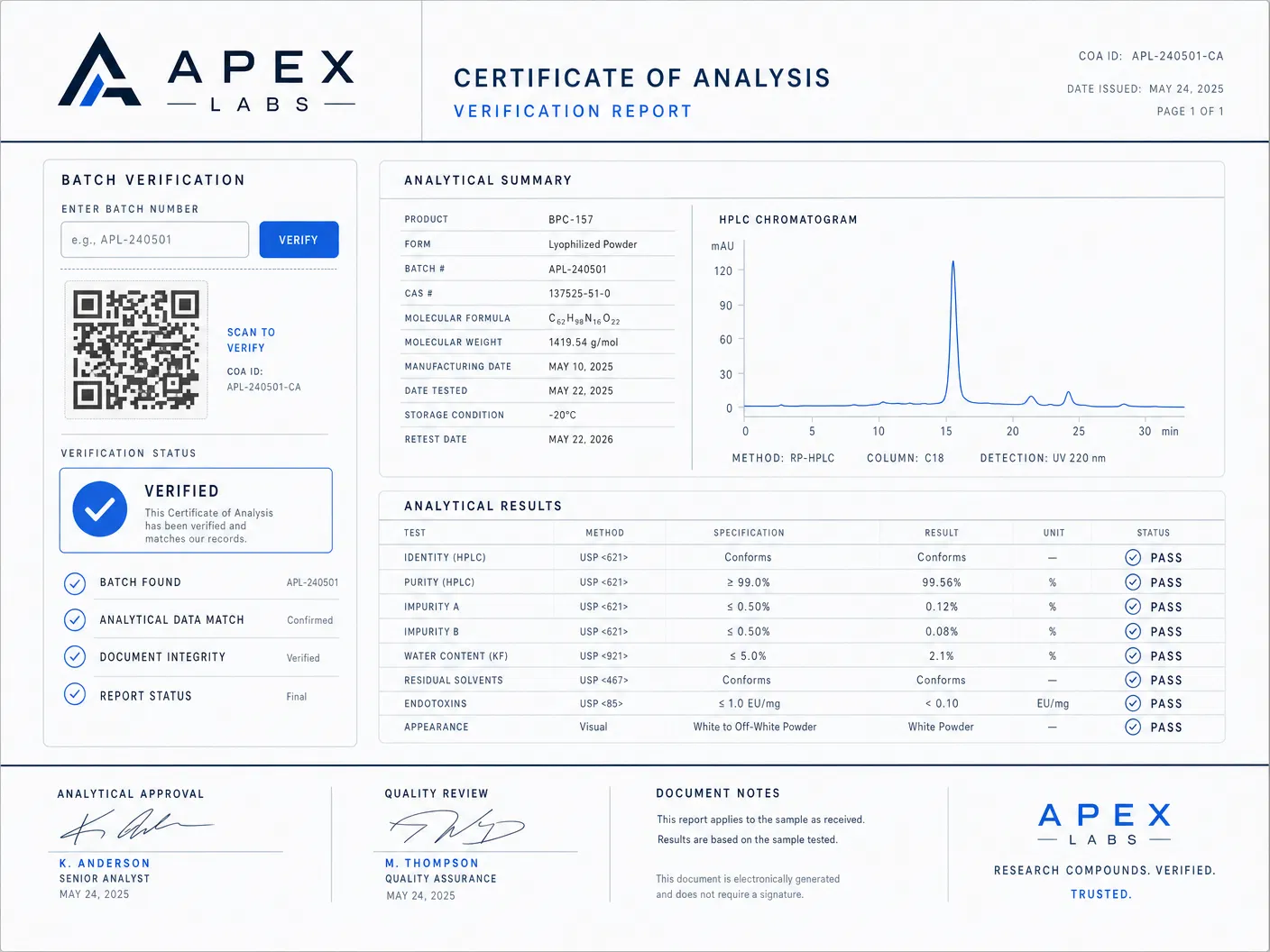Click the 'SPECIFICATION' column header
The height and width of the screenshot is (952, 1270).
pos(749,533)
